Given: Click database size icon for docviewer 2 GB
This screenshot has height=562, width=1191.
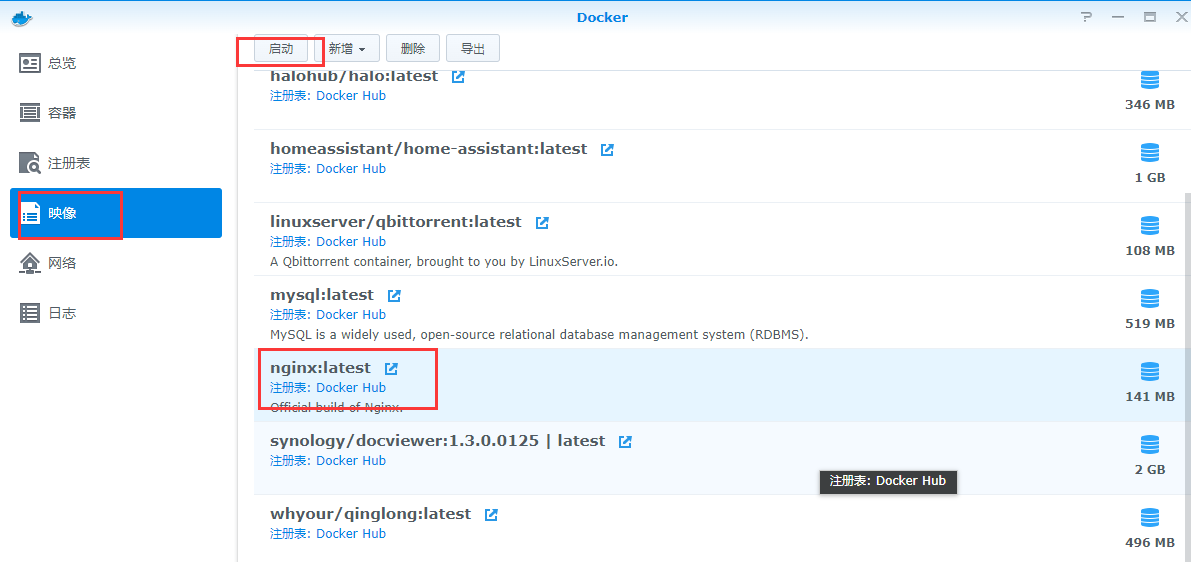Looking at the screenshot, I should (1150, 444).
